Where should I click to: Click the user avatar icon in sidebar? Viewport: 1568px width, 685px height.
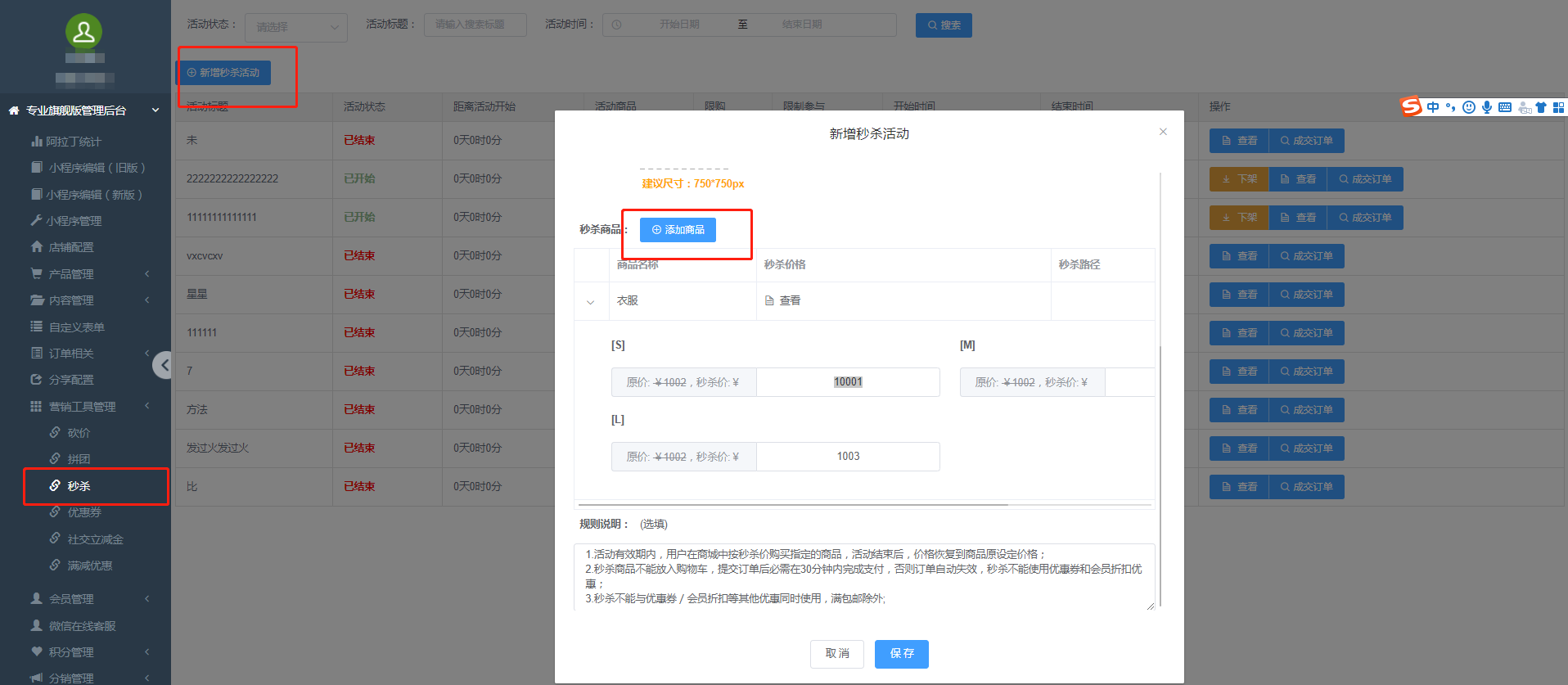83,32
